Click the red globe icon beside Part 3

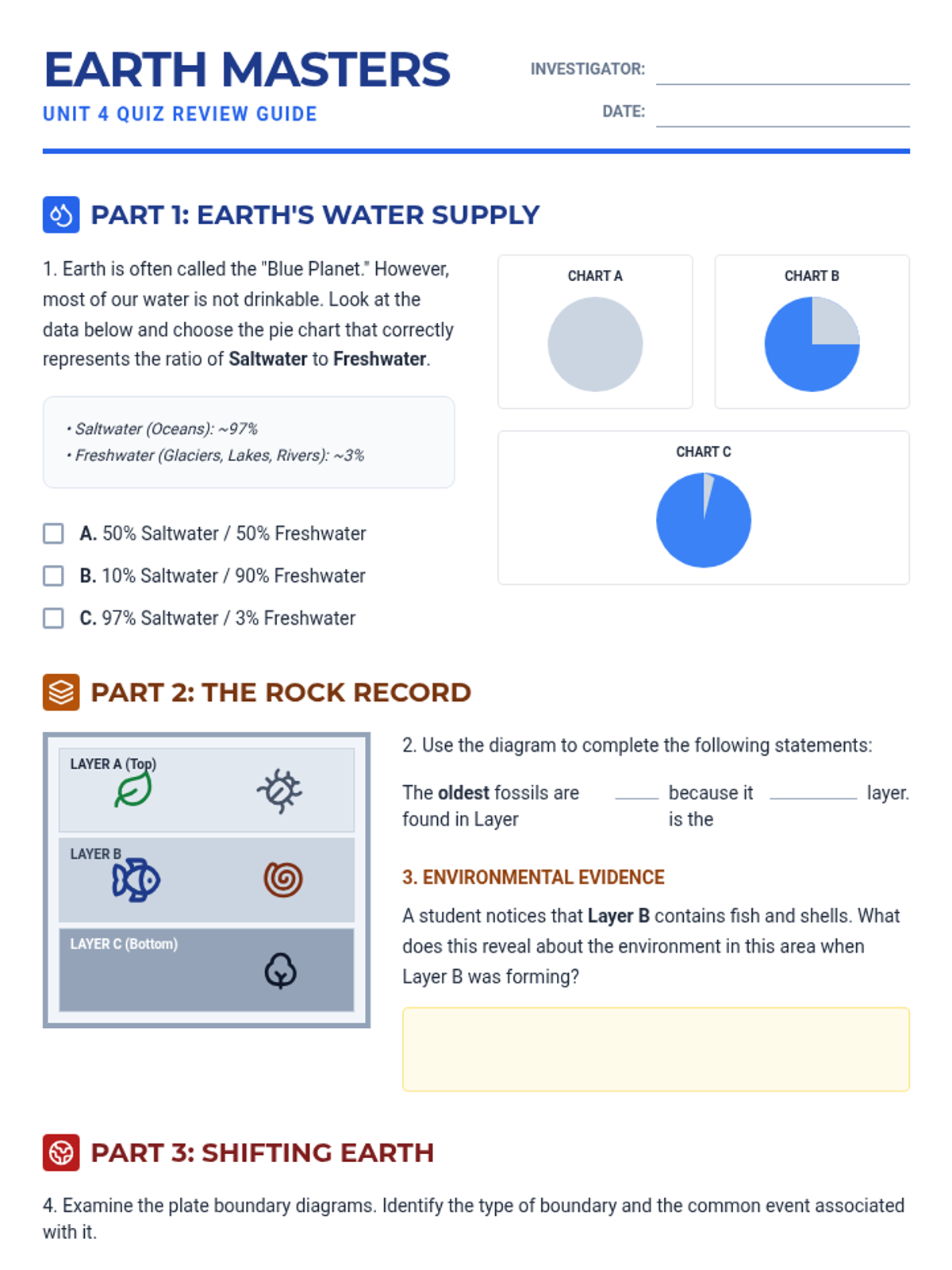(61, 1153)
